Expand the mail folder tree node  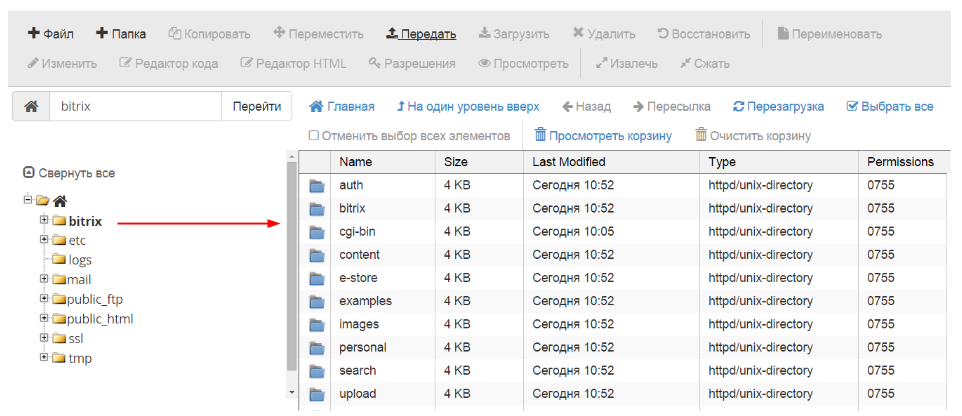pyautogui.click(x=44, y=279)
